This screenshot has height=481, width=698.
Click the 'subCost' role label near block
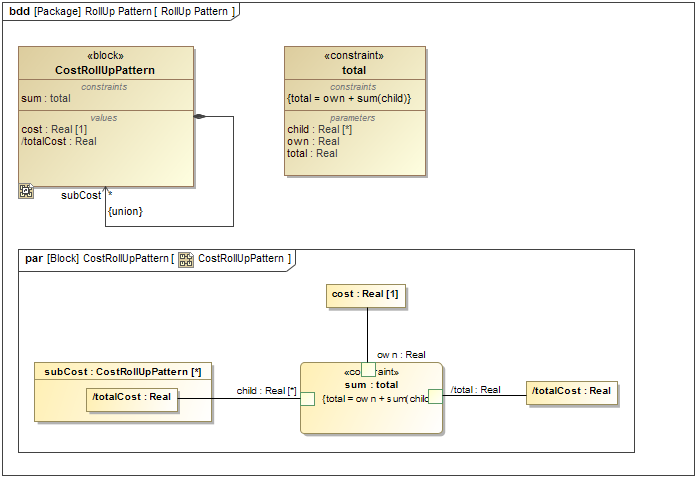click(x=81, y=195)
